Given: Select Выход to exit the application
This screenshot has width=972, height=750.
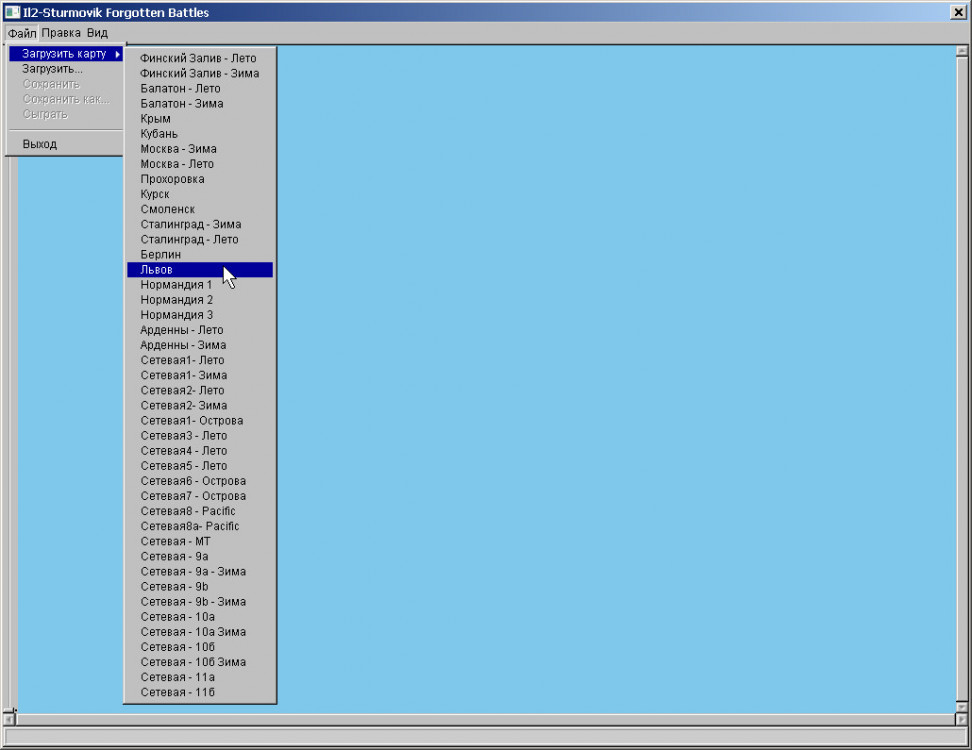Looking at the screenshot, I should coord(40,144).
